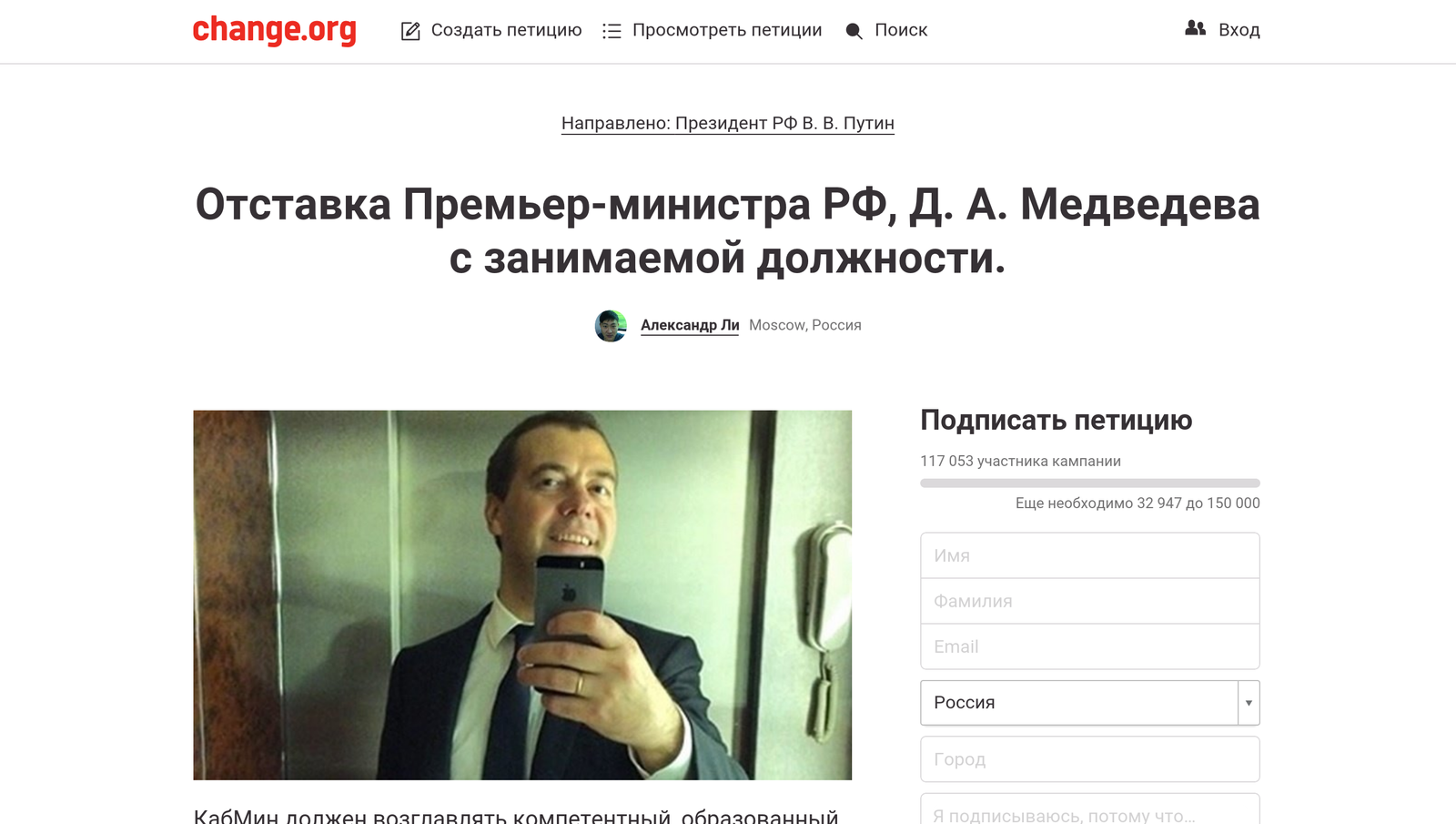Open the country dropdown arrow
1456x824 pixels.
point(1249,703)
